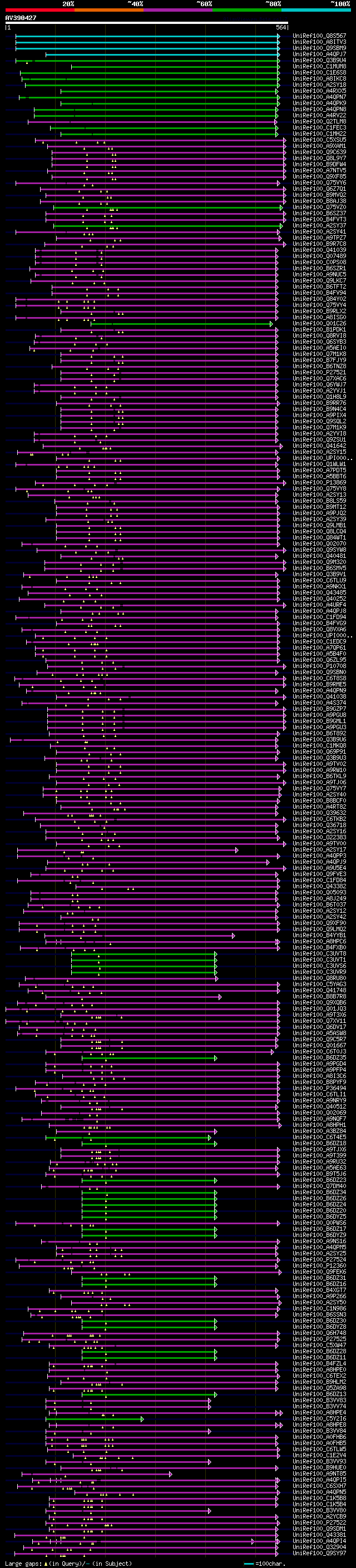356x1568 pixels.
Task: Click the cyan ~100% identity legend segment
Action: click(316, 10)
